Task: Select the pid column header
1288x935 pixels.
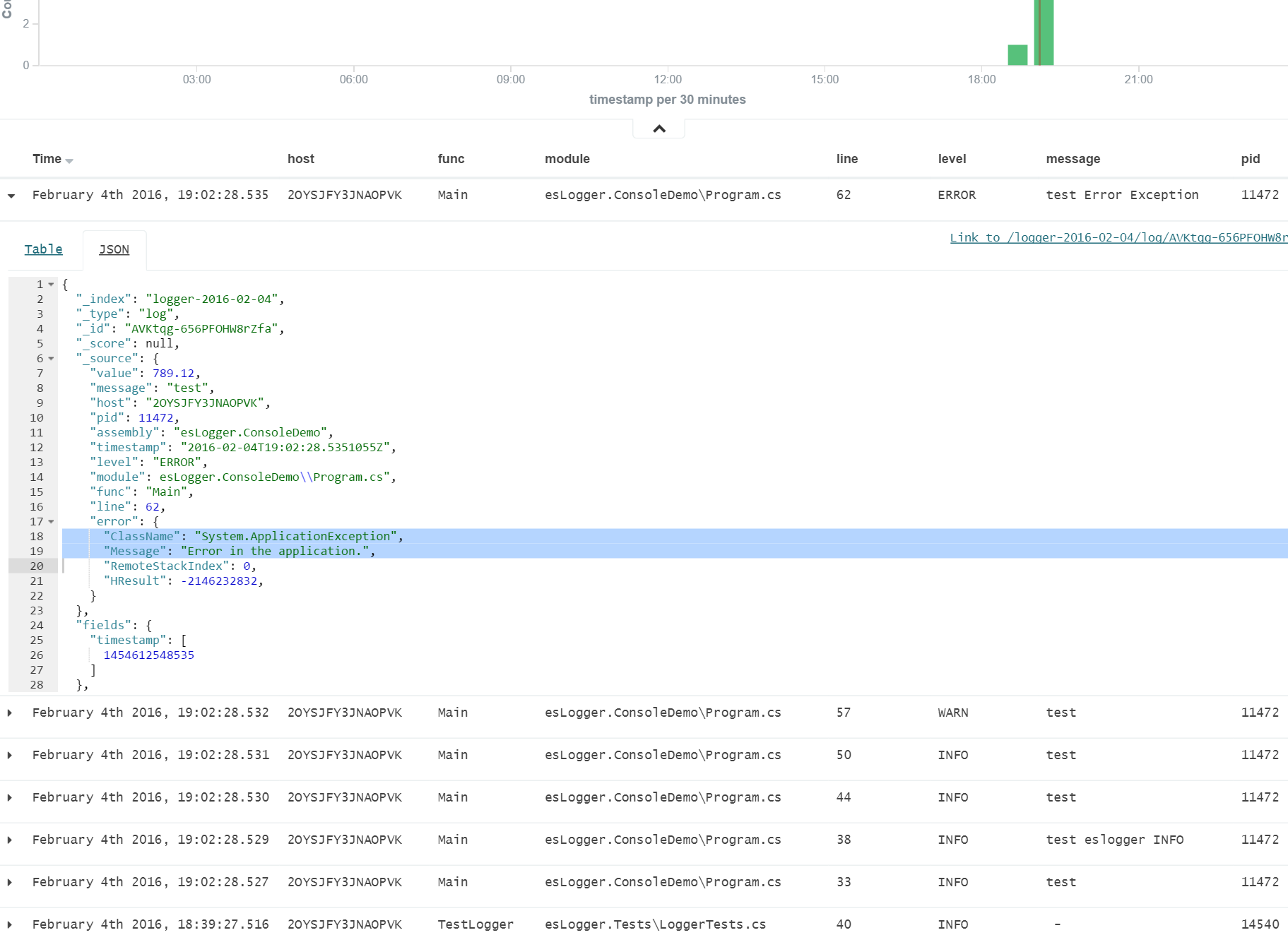Action: [x=1250, y=159]
